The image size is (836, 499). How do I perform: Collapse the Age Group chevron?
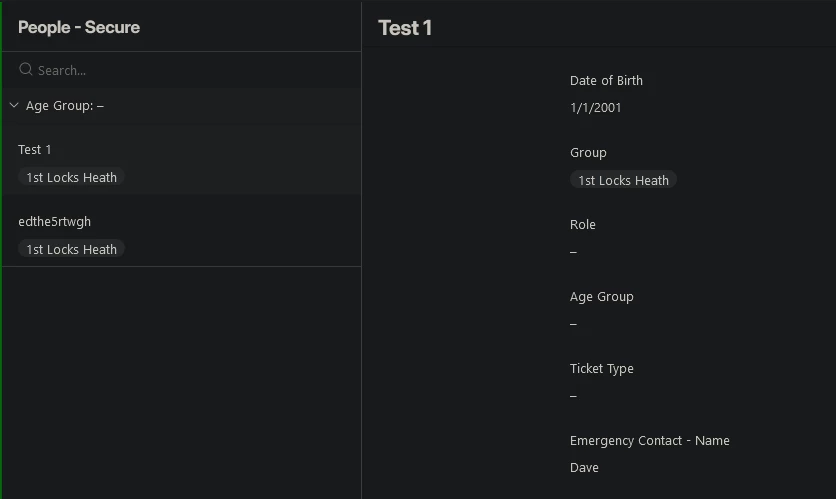(14, 106)
